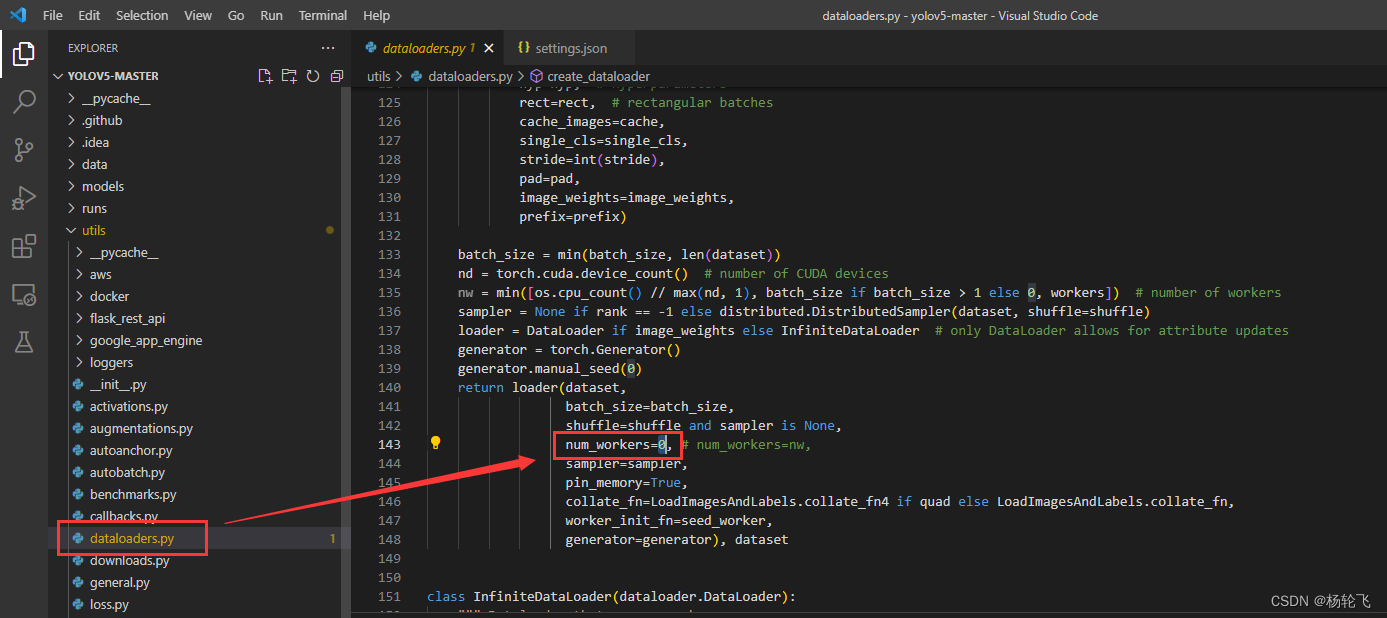Open the Selection menu
1387x618 pixels.
pyautogui.click(x=142, y=15)
